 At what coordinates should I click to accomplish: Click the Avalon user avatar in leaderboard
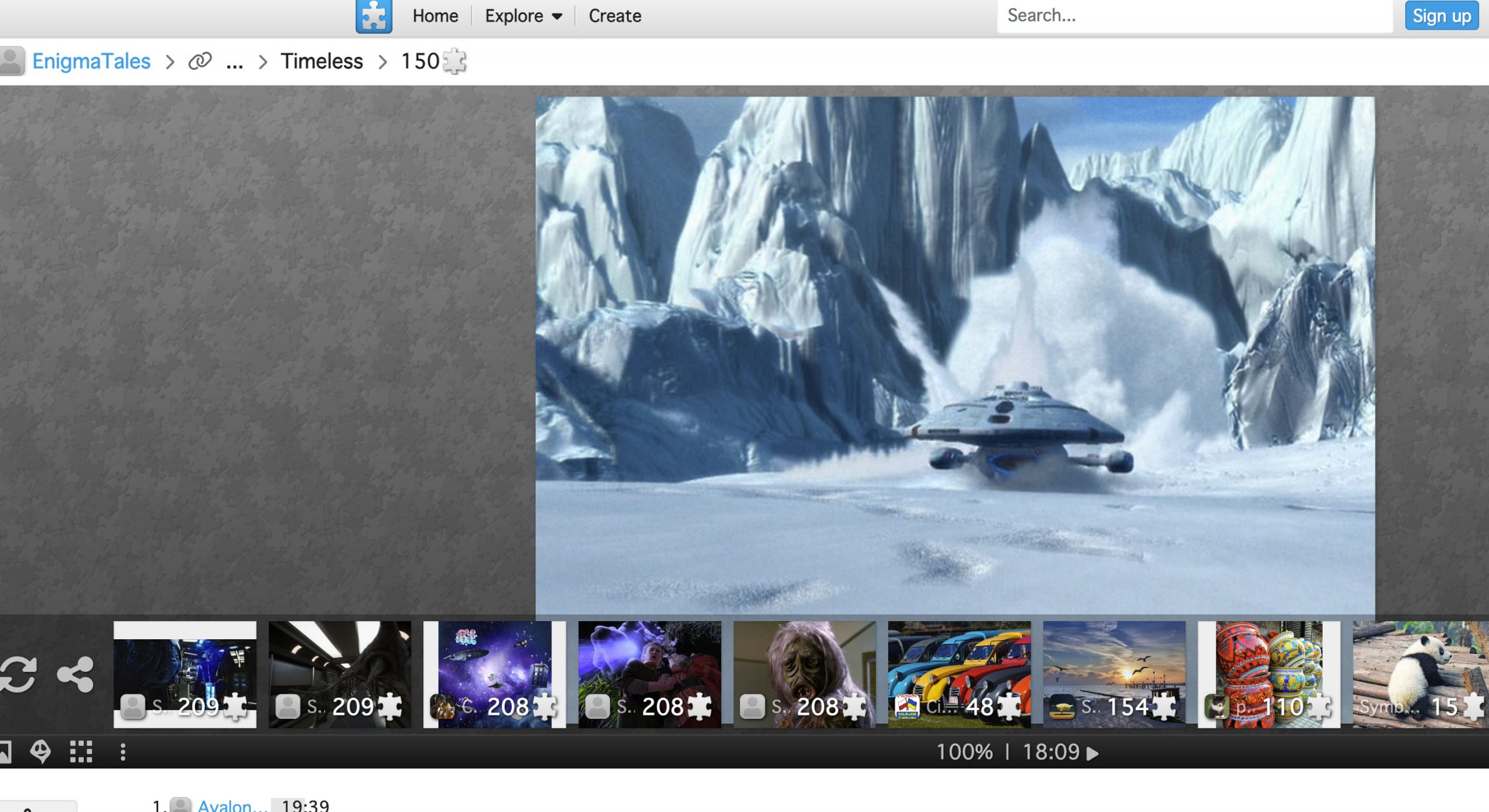180,806
